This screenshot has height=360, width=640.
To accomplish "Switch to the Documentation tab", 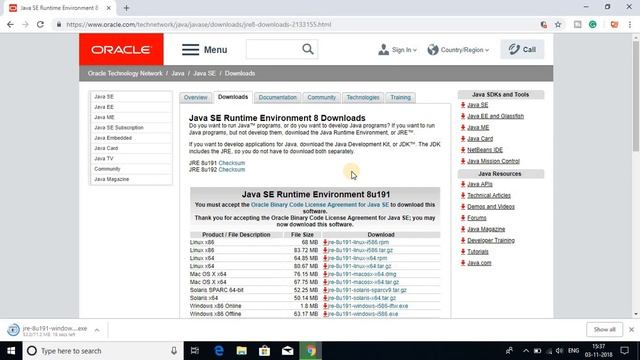I will [x=278, y=98].
